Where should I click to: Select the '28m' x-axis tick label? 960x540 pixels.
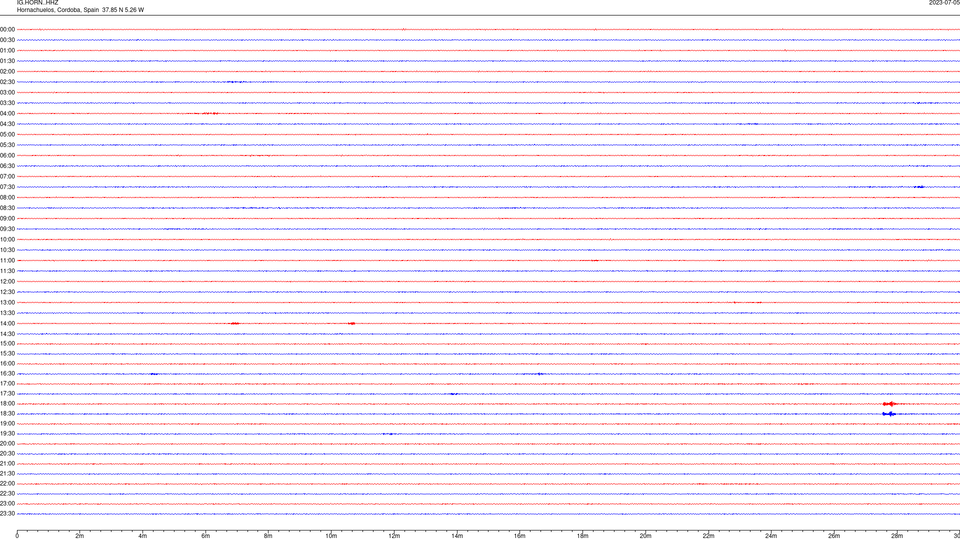coord(897,536)
